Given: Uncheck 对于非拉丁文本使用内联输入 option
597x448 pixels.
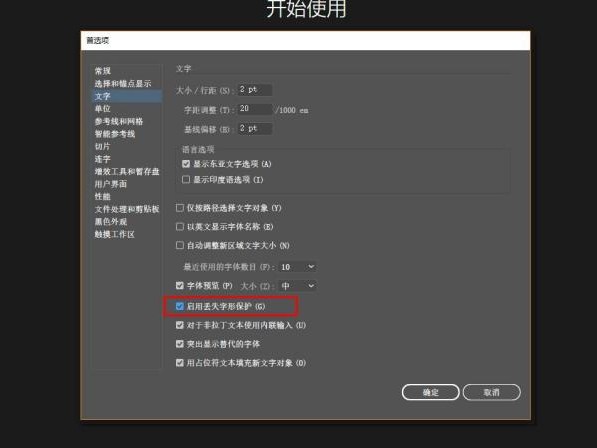Looking at the screenshot, I should tap(180, 325).
